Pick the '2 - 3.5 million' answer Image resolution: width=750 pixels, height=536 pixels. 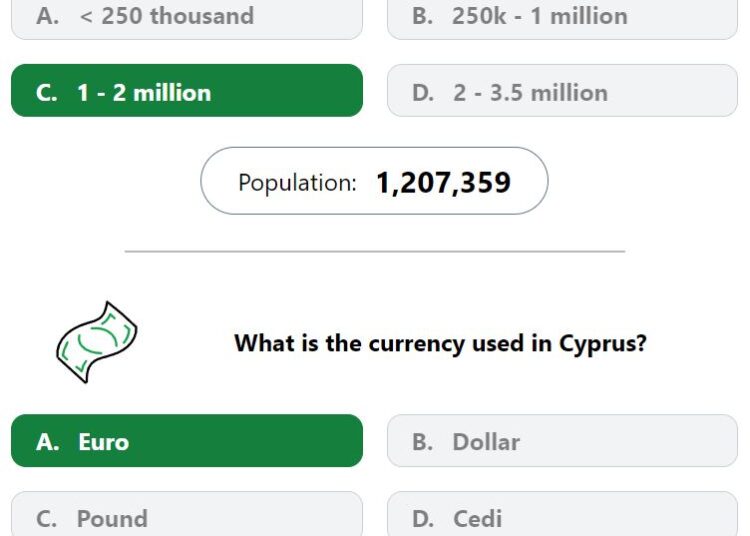click(x=562, y=90)
